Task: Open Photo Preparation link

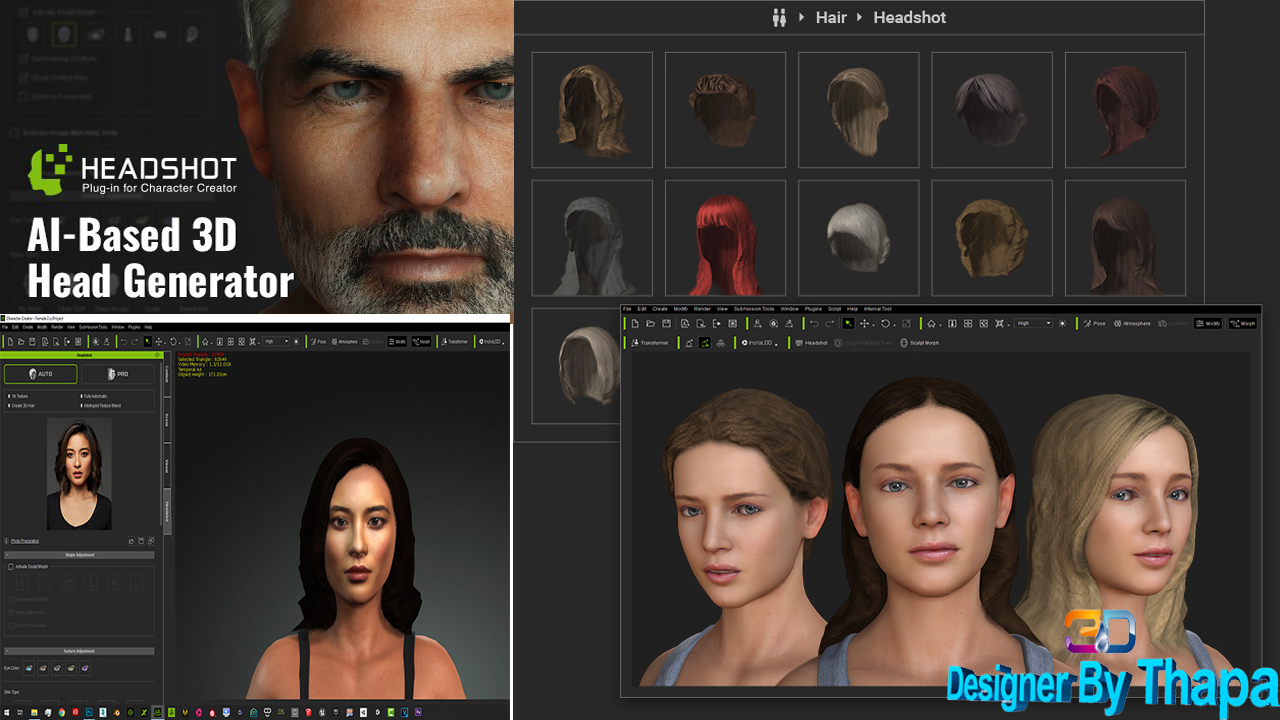Action: pyautogui.click(x=25, y=541)
